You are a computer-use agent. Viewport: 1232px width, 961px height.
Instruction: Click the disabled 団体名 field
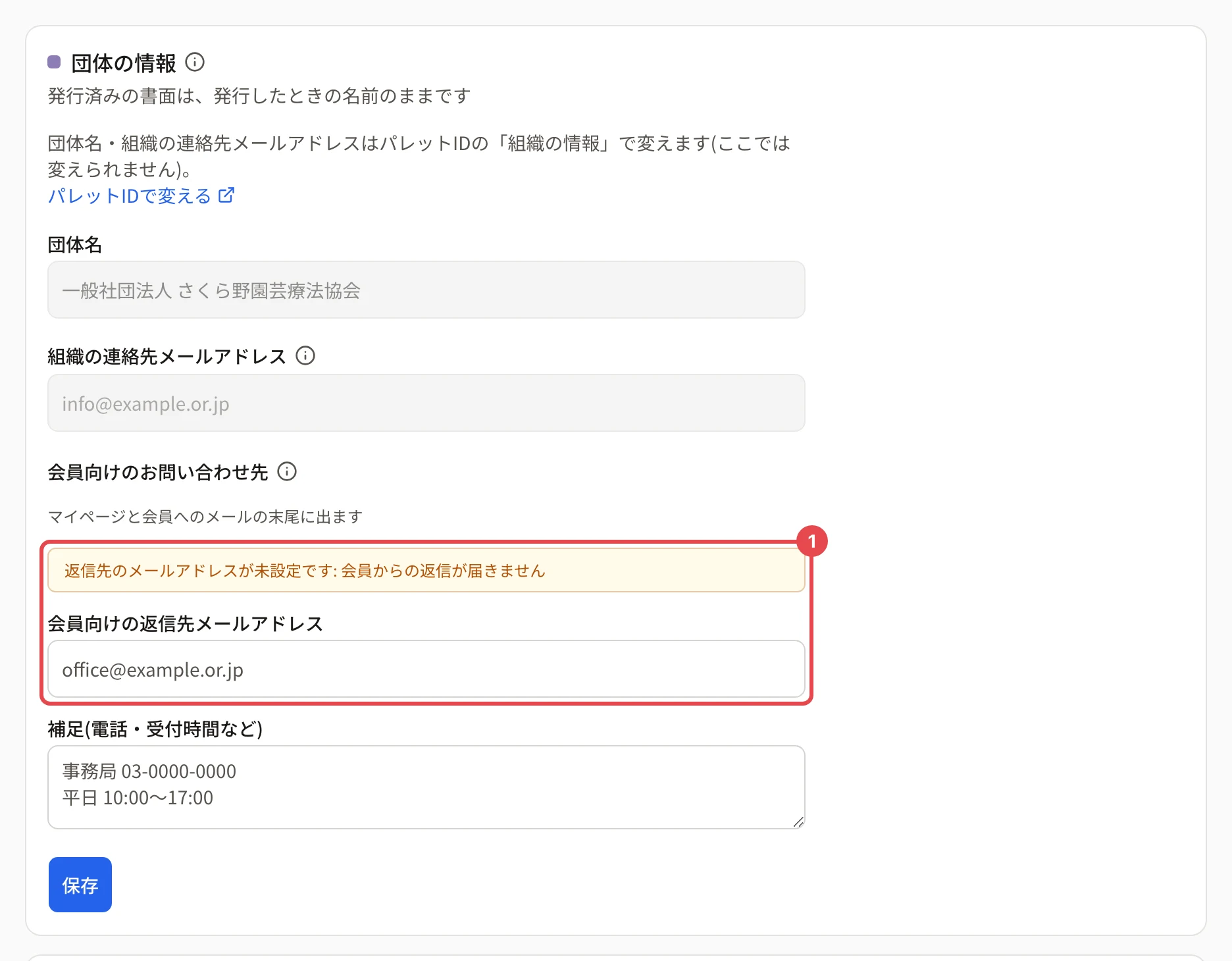(x=426, y=290)
